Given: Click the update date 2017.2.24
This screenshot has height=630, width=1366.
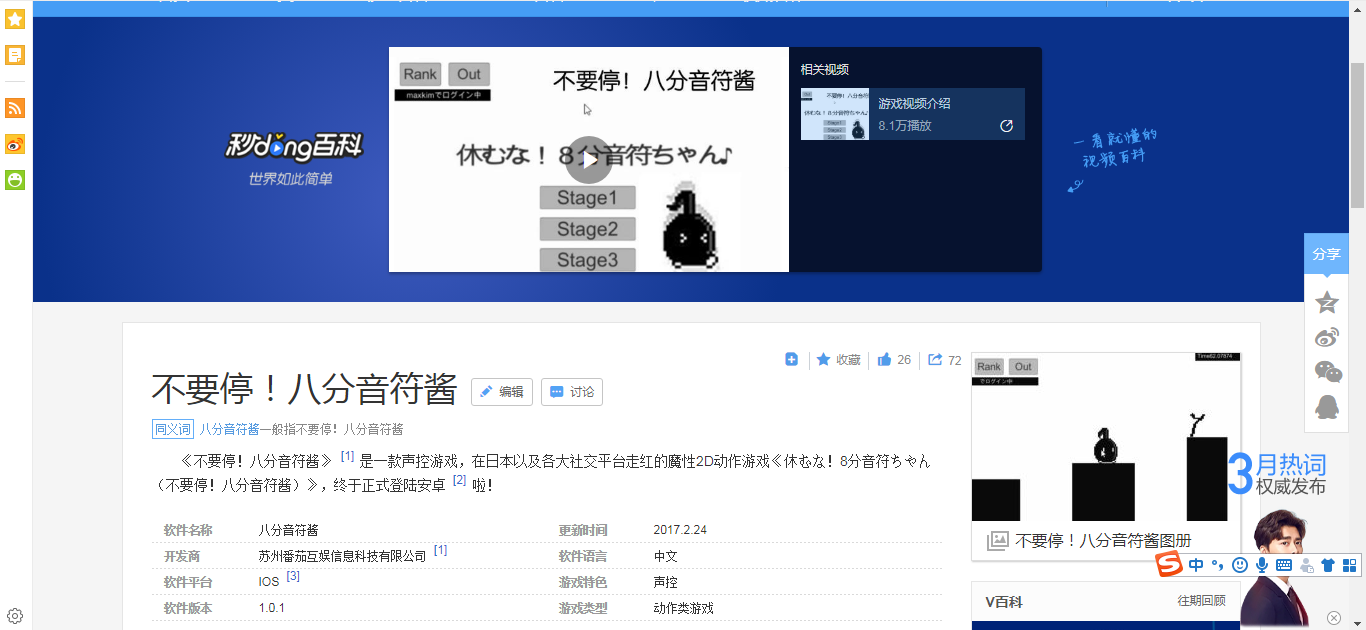Looking at the screenshot, I should click(x=680, y=530).
